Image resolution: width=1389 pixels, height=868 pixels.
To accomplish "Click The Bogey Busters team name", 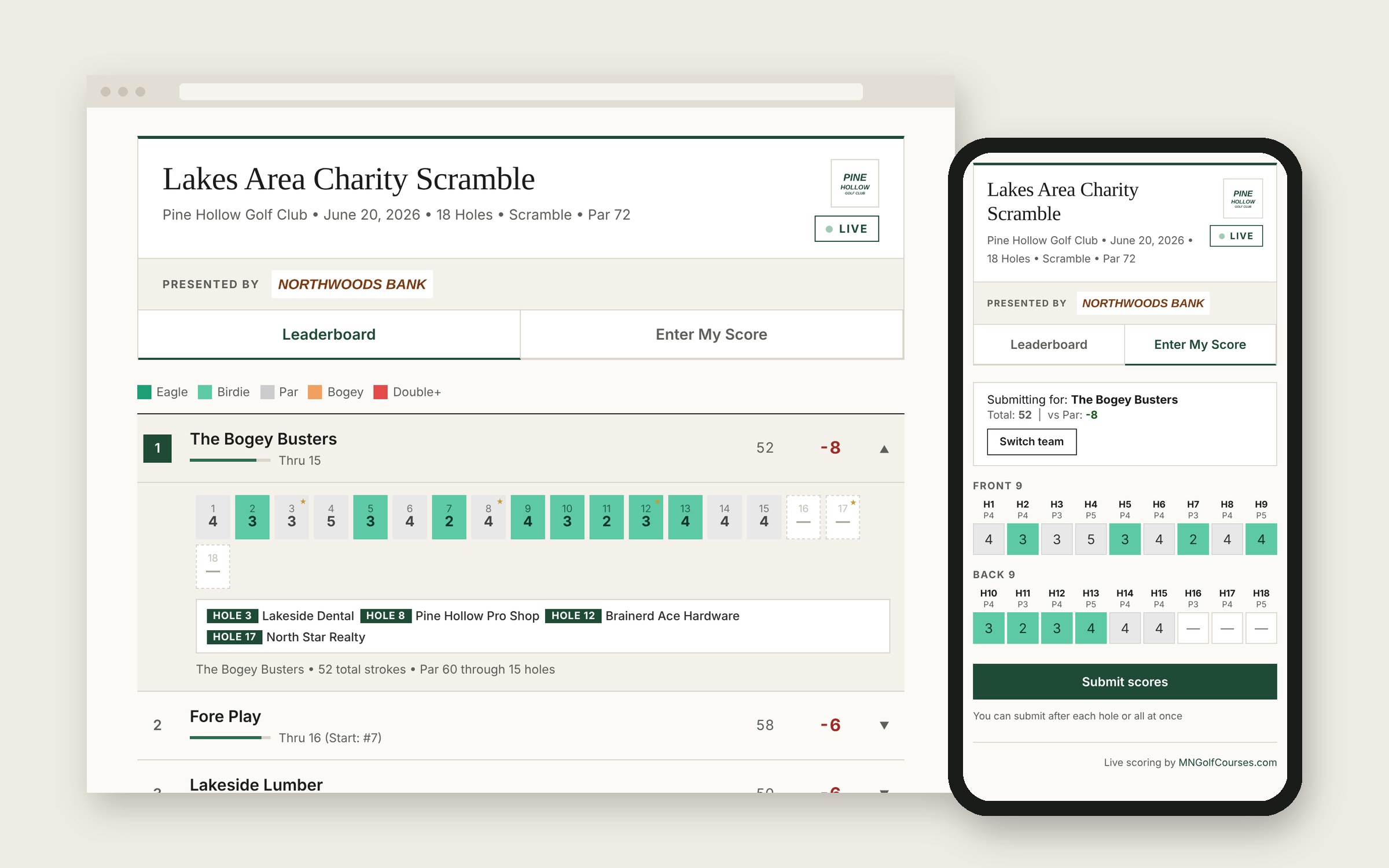I will click(263, 439).
